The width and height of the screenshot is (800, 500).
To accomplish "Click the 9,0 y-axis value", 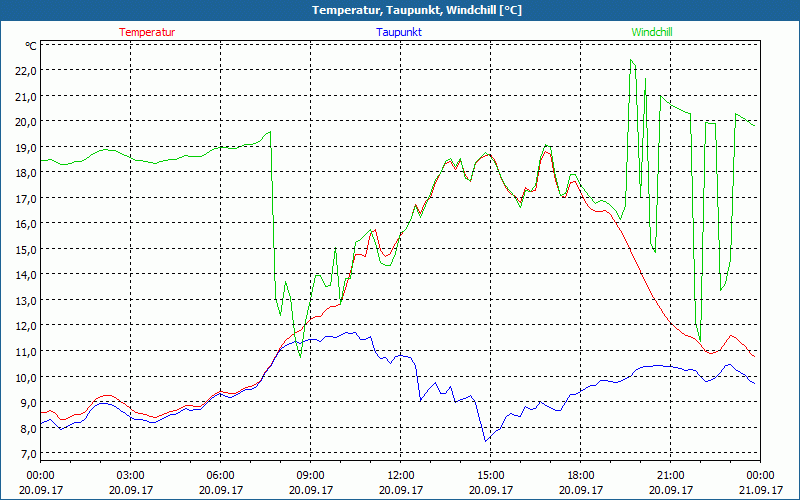I will click(28, 403).
